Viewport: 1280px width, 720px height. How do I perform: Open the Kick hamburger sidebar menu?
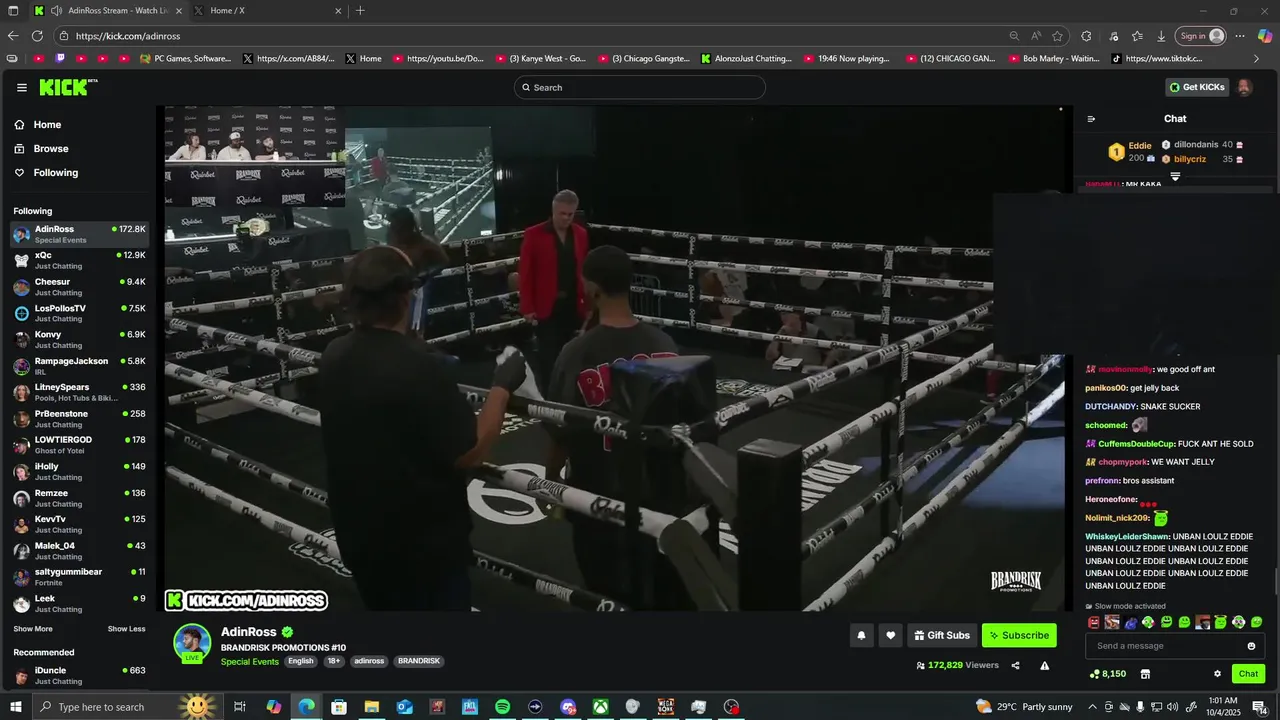(x=22, y=87)
